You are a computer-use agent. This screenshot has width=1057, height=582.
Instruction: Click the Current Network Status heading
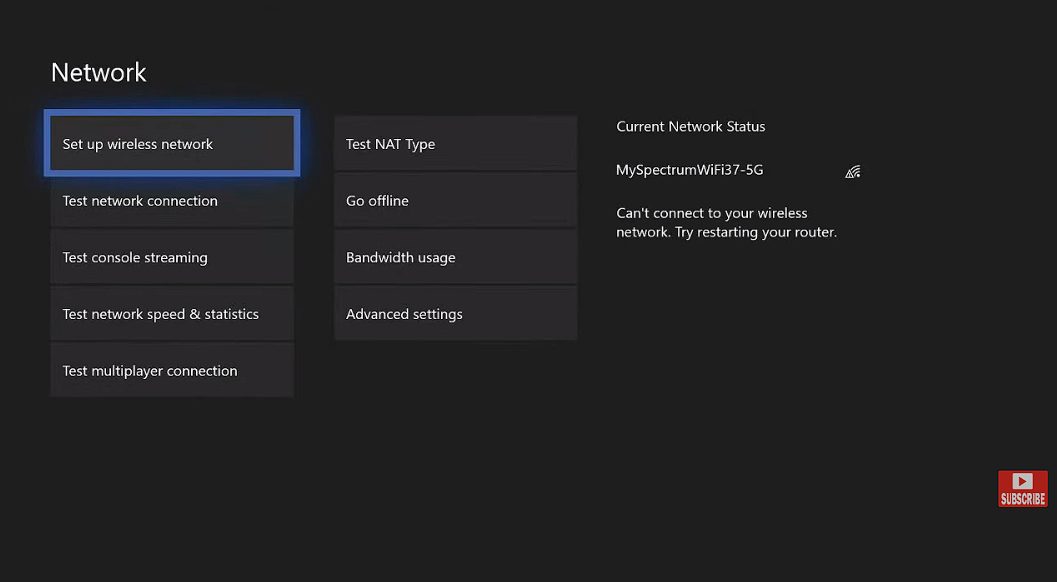tap(690, 126)
